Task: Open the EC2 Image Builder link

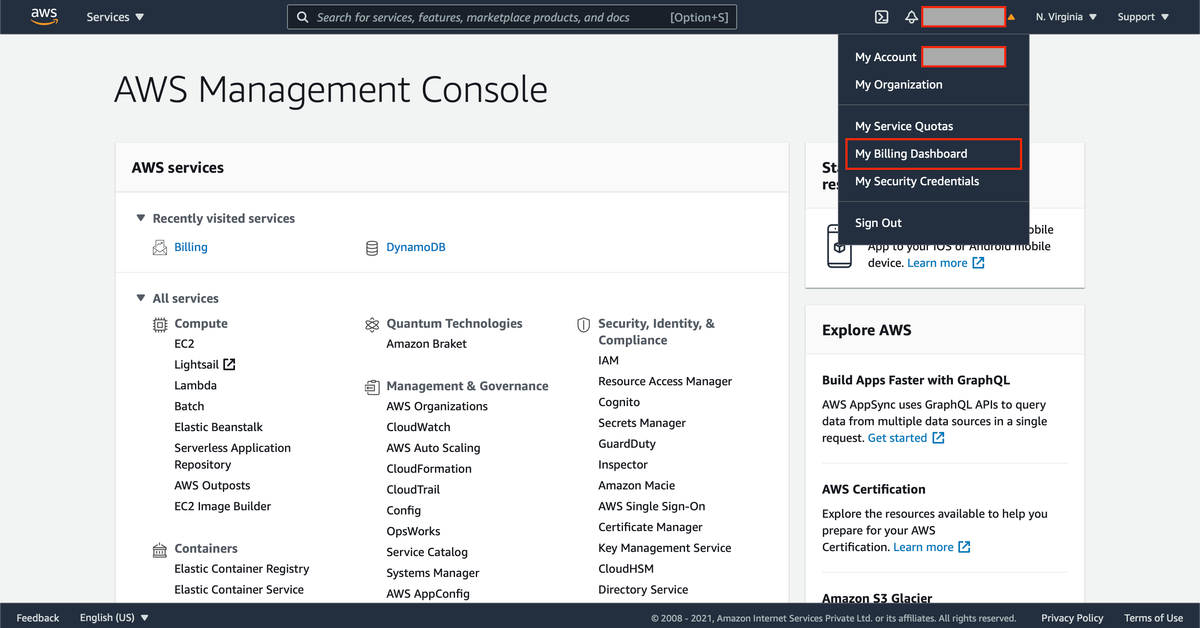Action: [222, 506]
